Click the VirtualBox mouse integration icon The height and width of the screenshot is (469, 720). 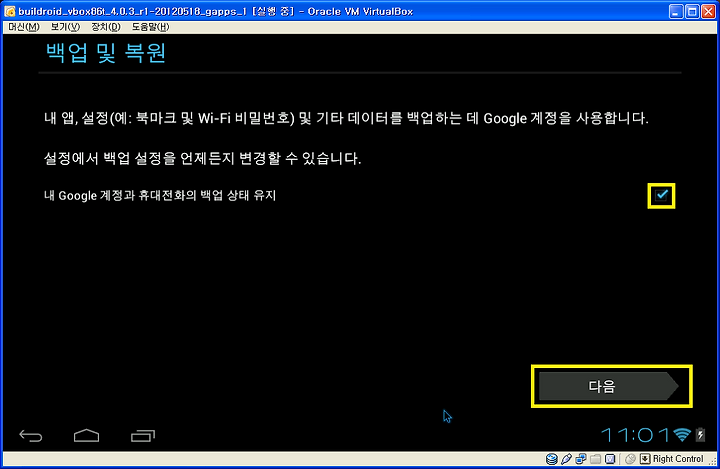pos(630,458)
